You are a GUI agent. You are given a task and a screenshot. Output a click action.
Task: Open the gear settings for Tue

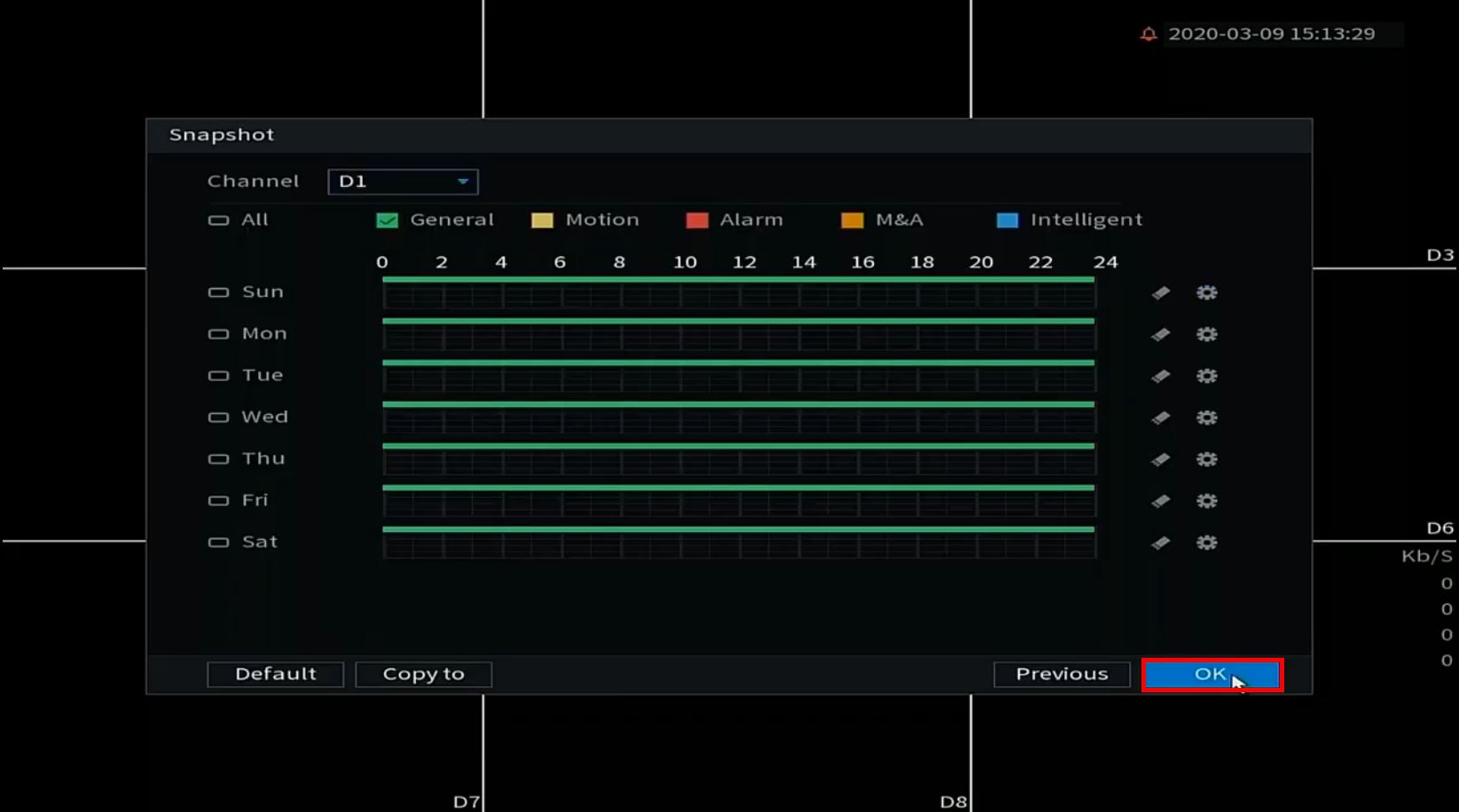(1206, 376)
